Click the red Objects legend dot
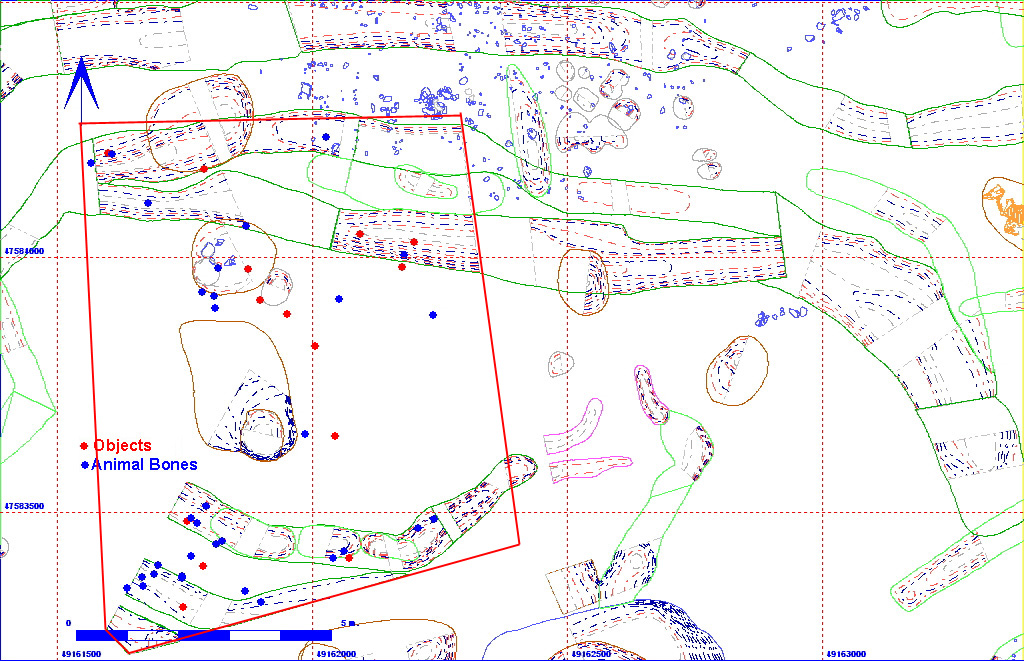Viewport: 1024px width, 661px height. [84, 445]
